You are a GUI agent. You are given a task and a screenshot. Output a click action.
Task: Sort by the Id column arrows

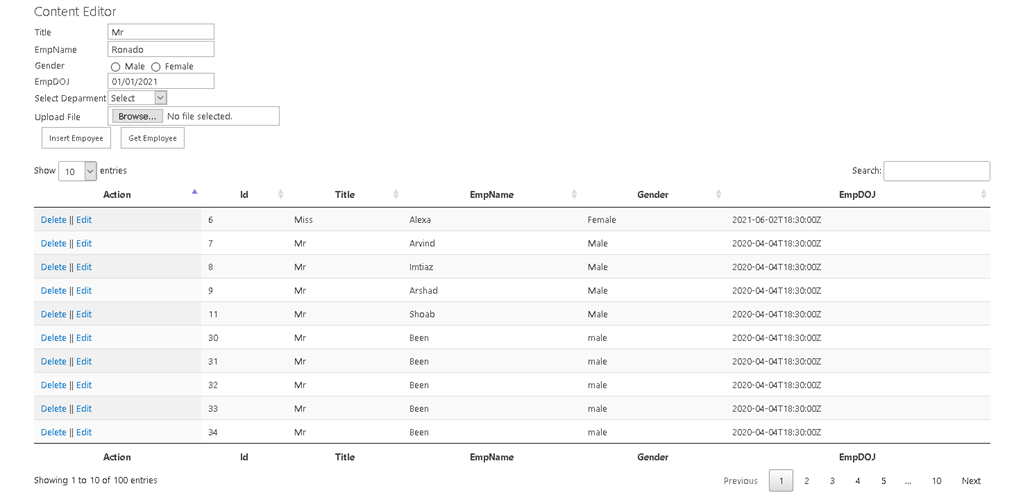tap(281, 195)
